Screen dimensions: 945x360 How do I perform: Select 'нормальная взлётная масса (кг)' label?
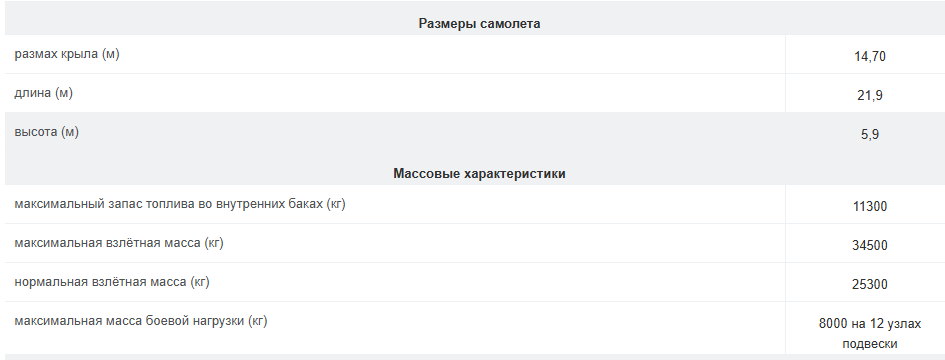(112, 282)
